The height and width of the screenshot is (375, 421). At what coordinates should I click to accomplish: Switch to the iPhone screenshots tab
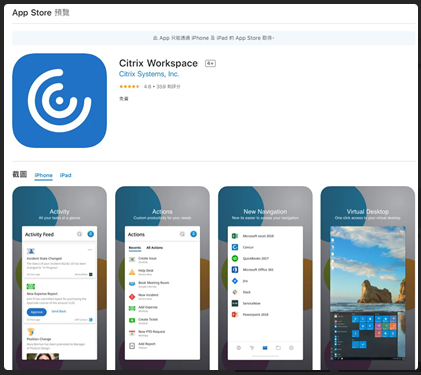click(x=43, y=175)
